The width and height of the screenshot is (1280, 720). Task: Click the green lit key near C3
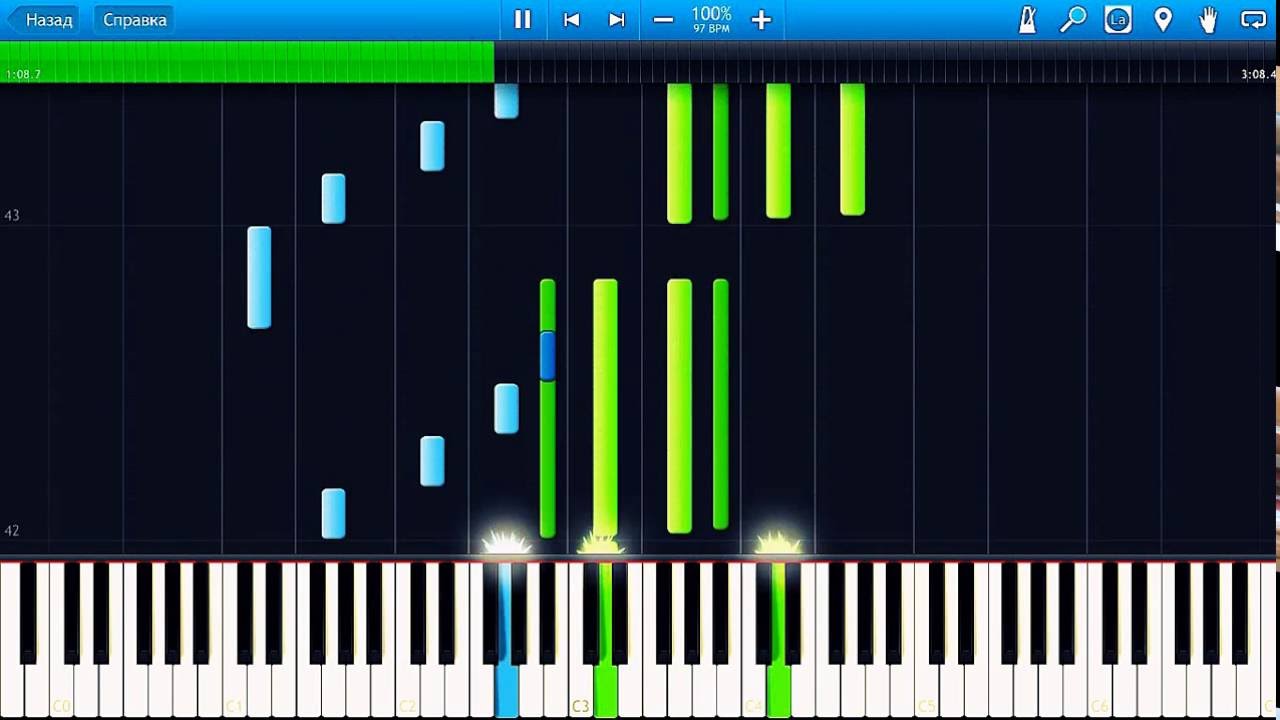pyautogui.click(x=605, y=690)
